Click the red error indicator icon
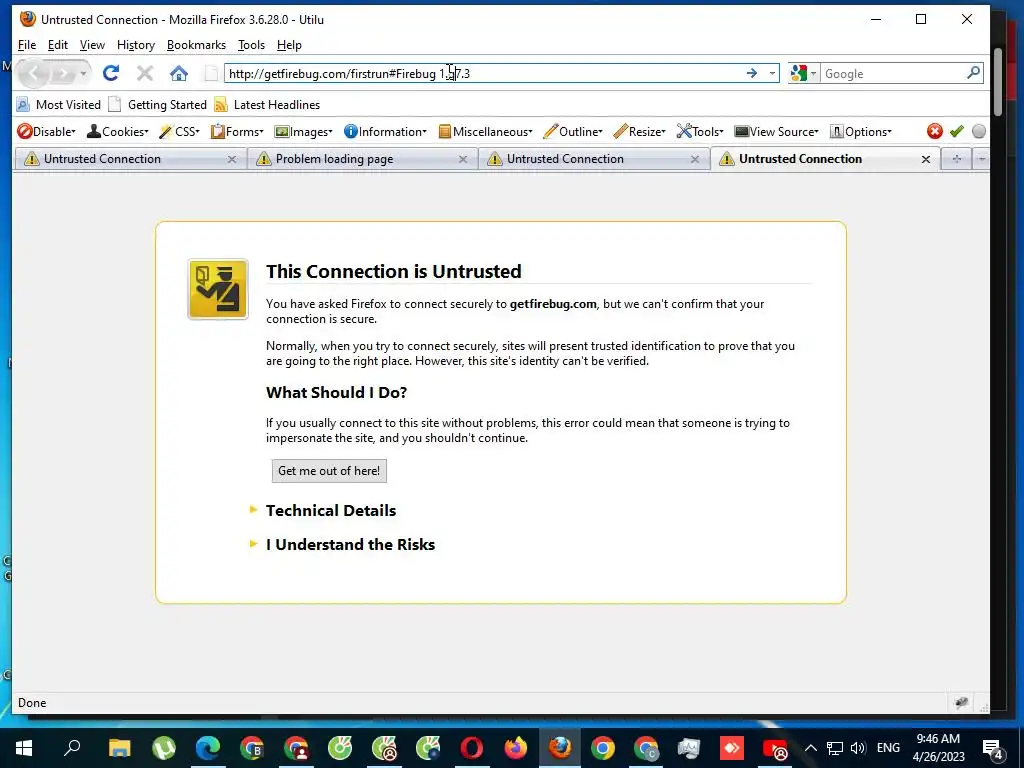Image resolution: width=1024 pixels, height=768 pixels. pos(935,131)
